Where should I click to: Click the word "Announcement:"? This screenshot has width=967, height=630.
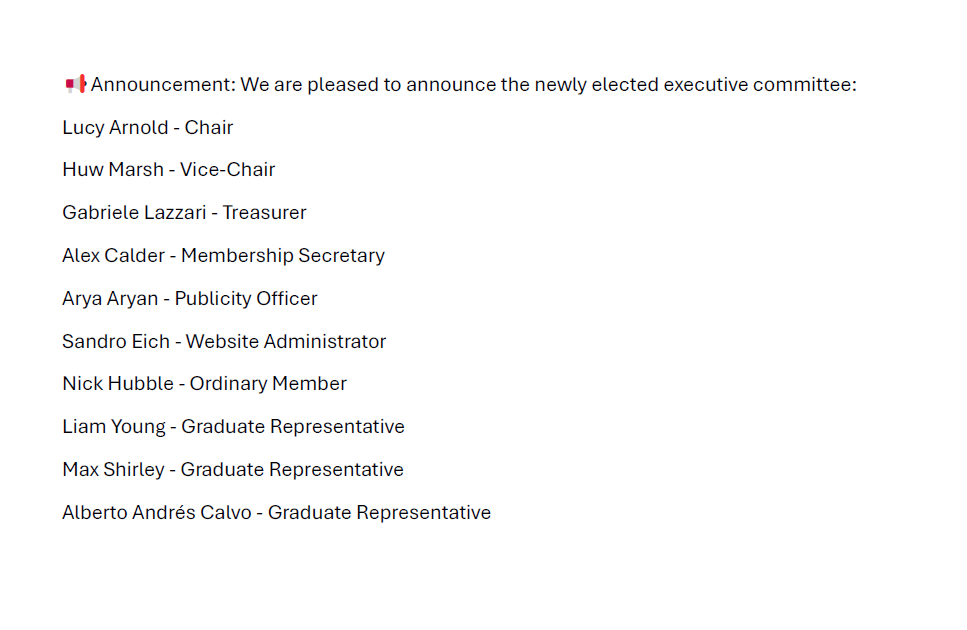[163, 85]
